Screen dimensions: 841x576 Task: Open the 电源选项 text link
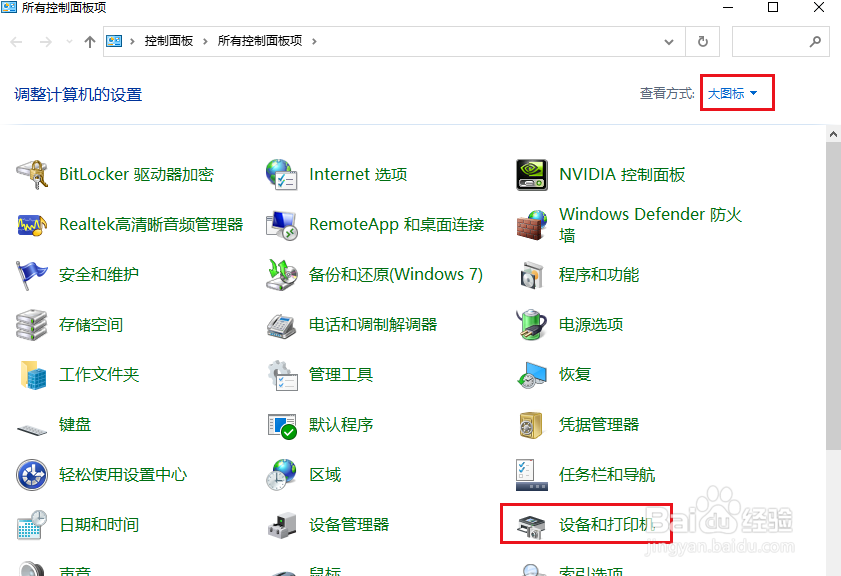pyautogui.click(x=591, y=324)
